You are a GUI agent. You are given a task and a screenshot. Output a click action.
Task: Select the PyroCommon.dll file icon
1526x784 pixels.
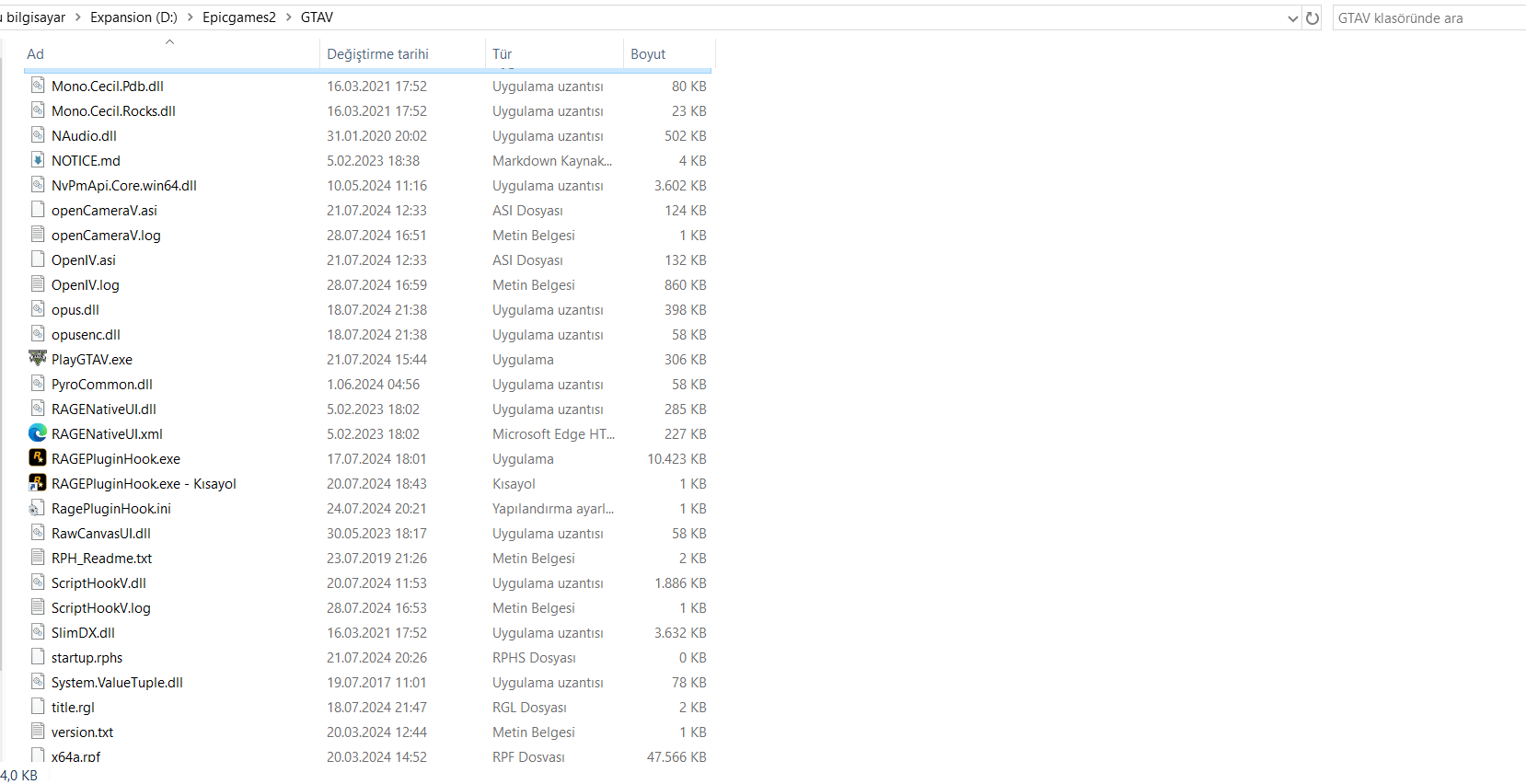(38, 384)
